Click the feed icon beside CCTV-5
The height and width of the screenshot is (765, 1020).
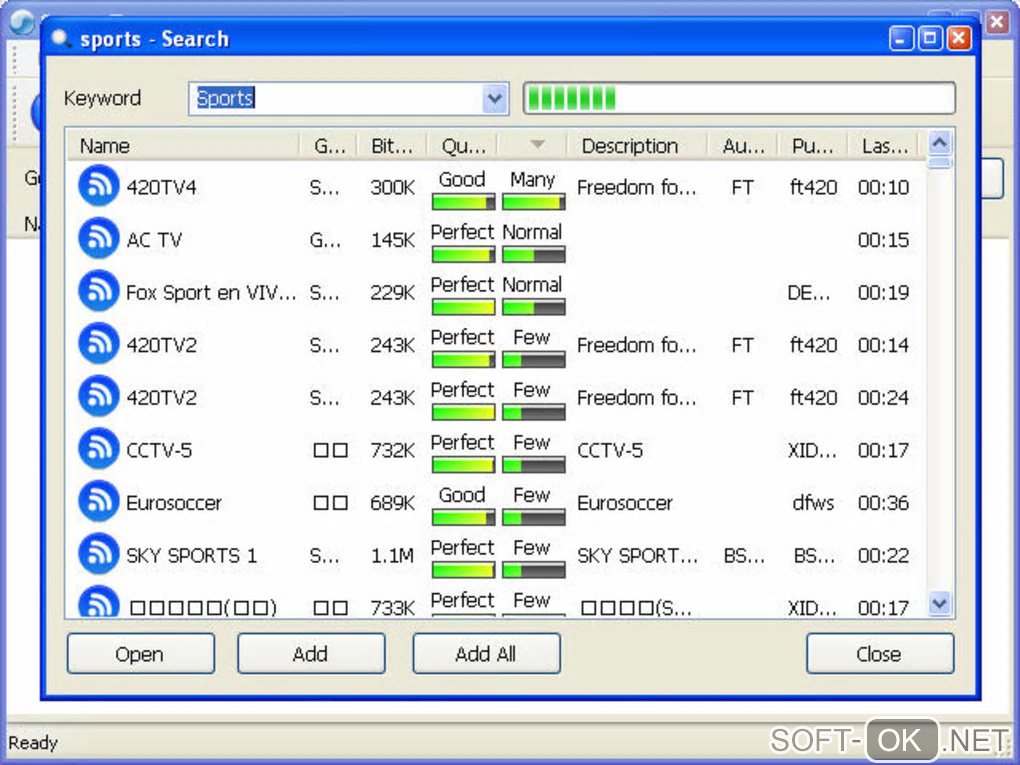pos(98,449)
